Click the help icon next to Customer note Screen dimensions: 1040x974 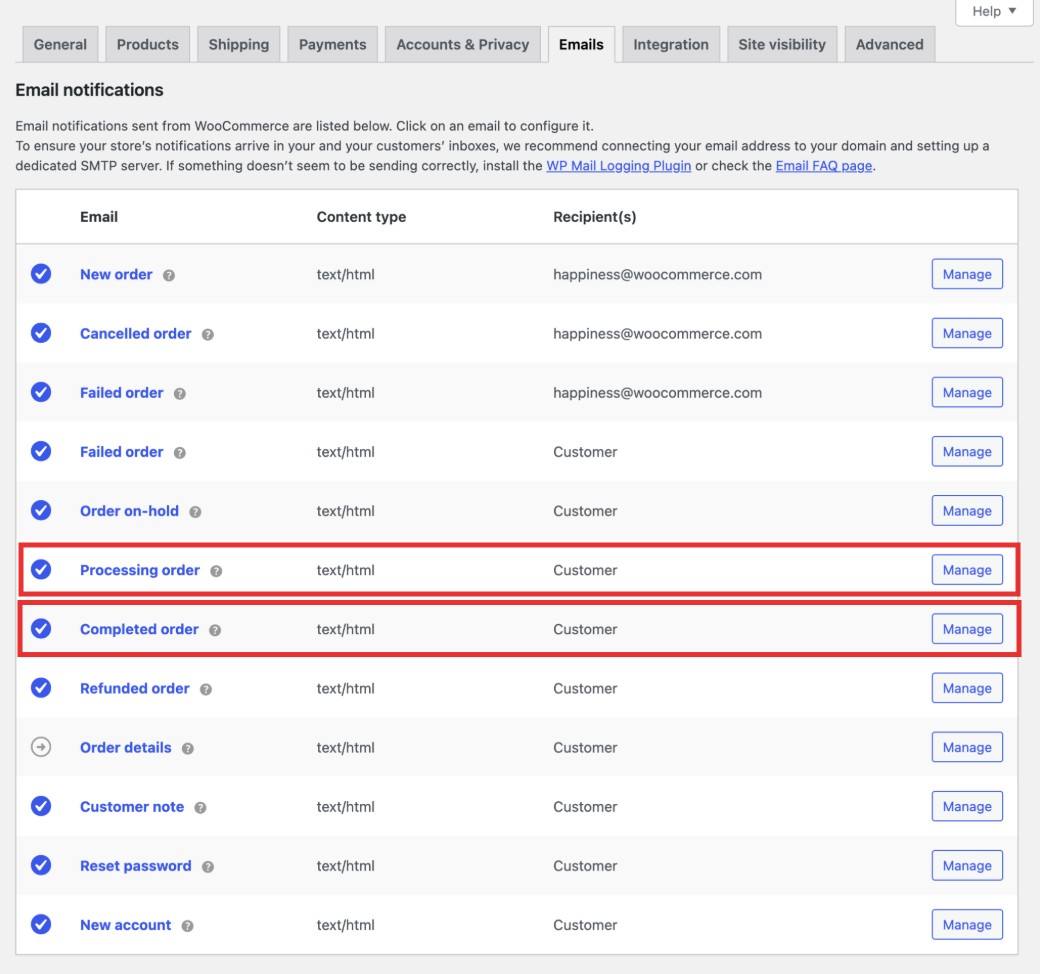point(200,807)
